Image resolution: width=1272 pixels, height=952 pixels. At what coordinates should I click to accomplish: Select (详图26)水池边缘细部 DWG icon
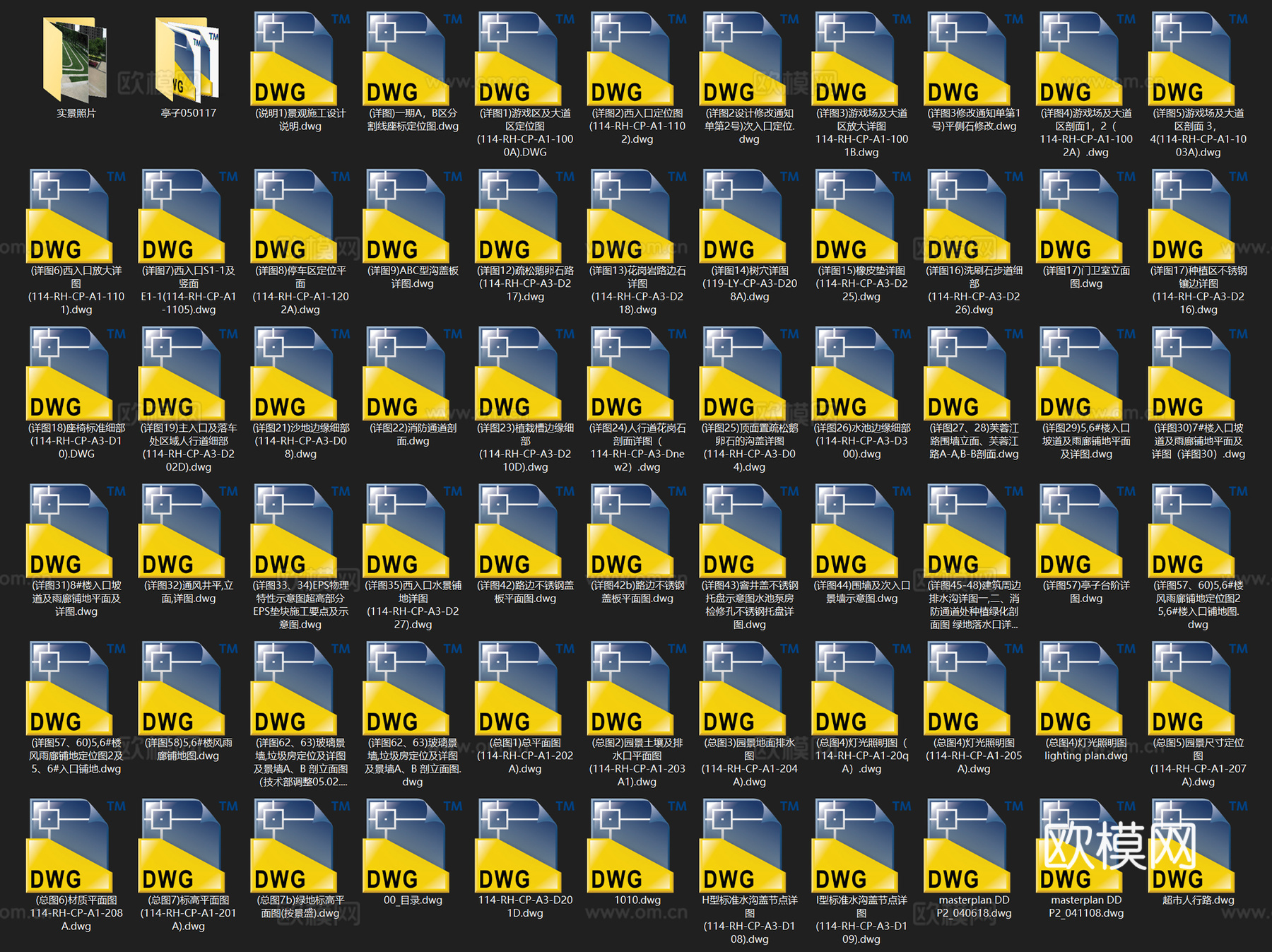[855, 373]
